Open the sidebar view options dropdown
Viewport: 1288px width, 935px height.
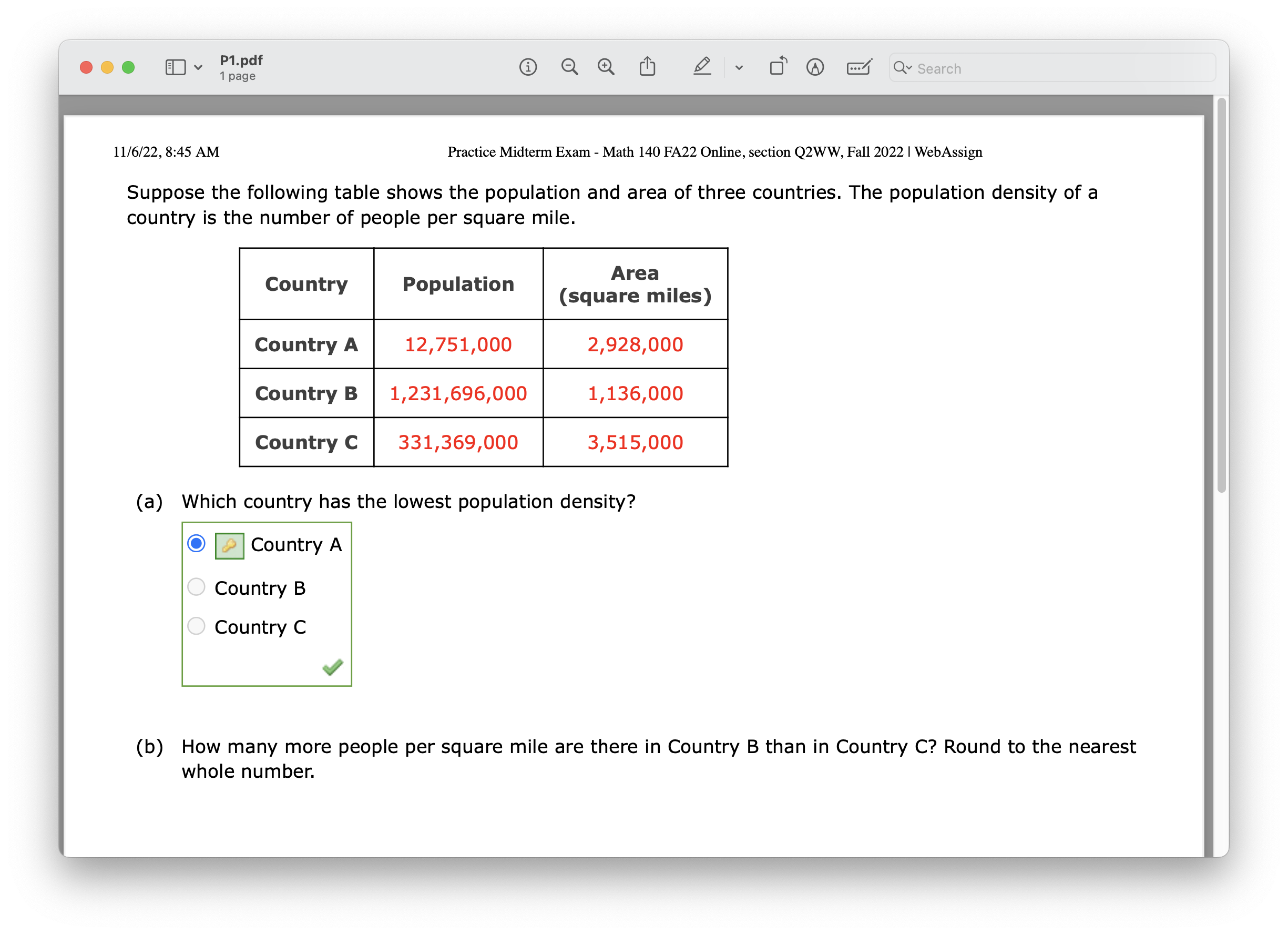(x=199, y=68)
